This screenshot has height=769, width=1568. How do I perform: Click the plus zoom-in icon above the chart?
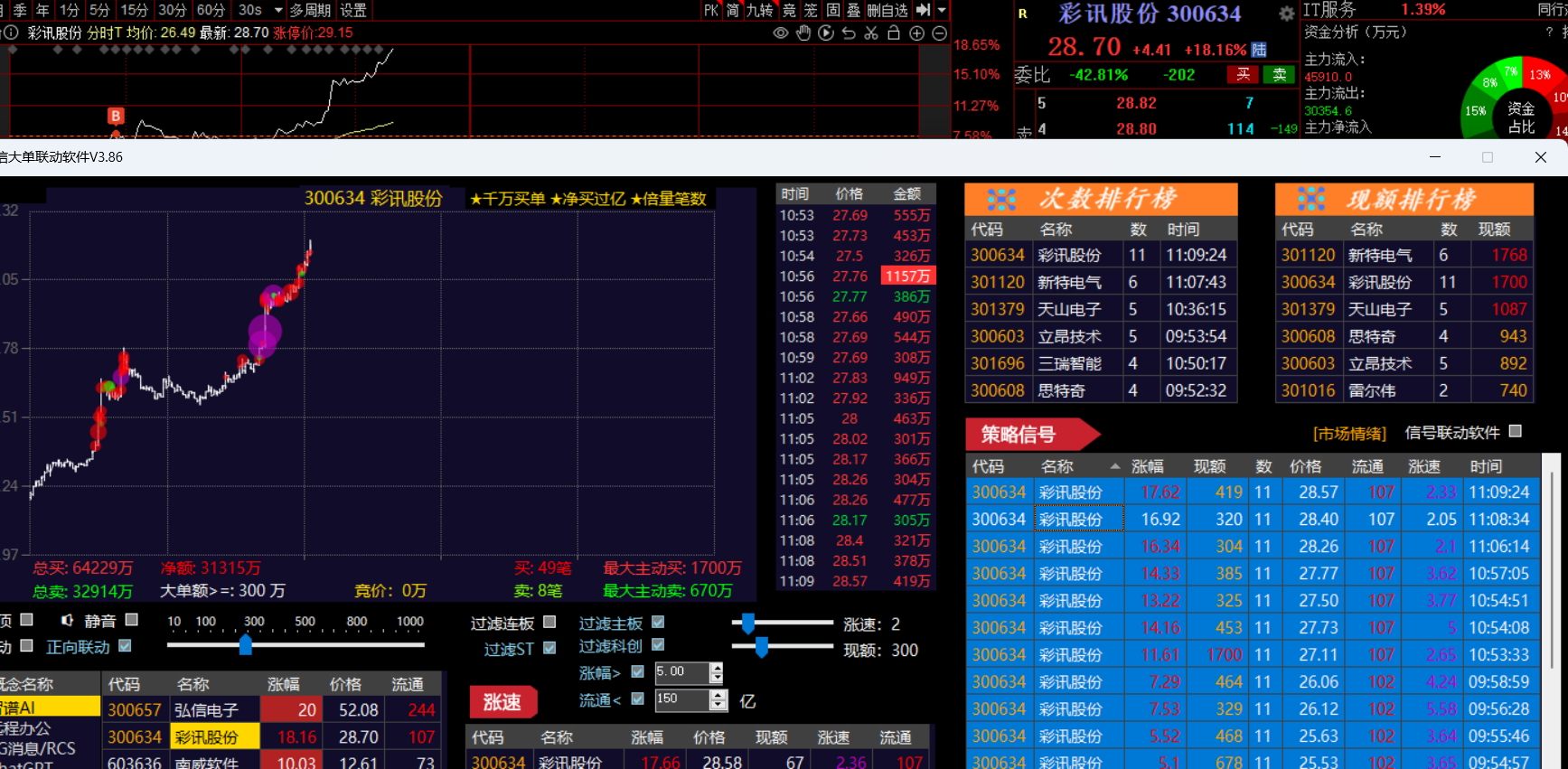point(916,33)
